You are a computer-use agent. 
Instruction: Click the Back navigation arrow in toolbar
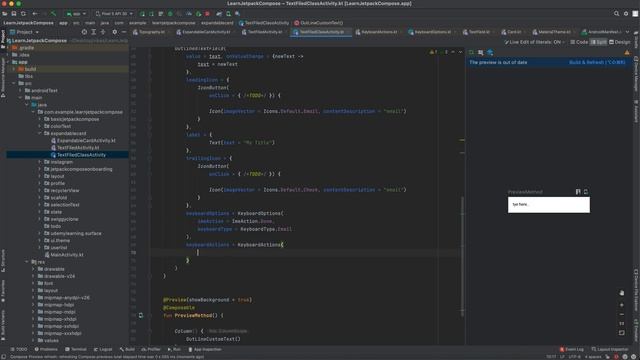pos(35,14)
